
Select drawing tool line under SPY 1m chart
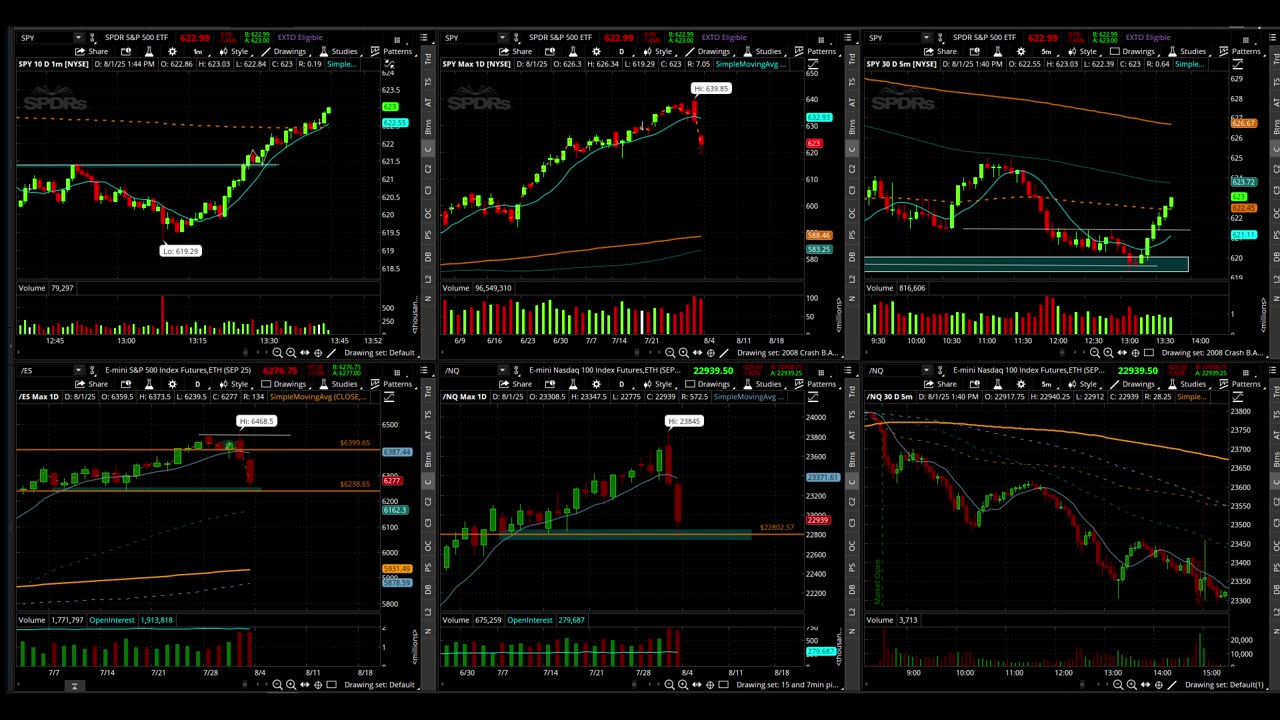click(x=331, y=352)
